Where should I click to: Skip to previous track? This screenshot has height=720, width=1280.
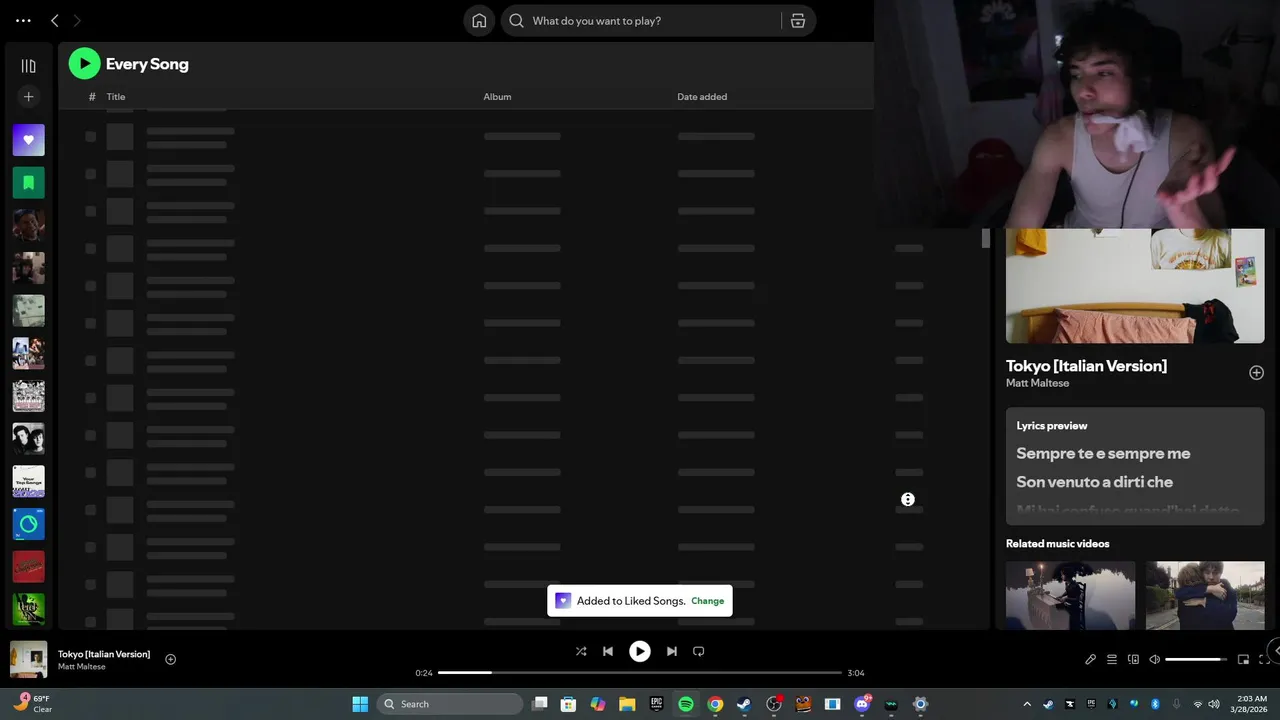(x=607, y=651)
